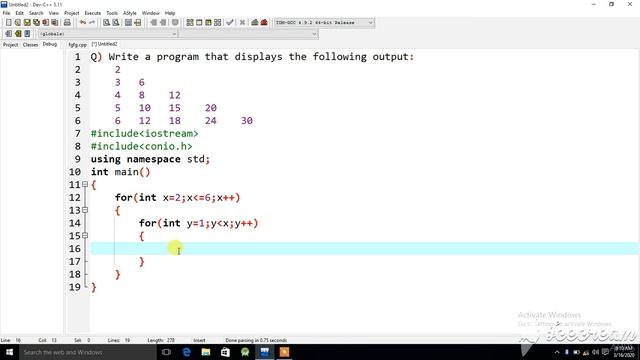Click the "for(int y=1;y<x;y++)" line
Screen dimensions: 640x360
[x=198, y=223]
